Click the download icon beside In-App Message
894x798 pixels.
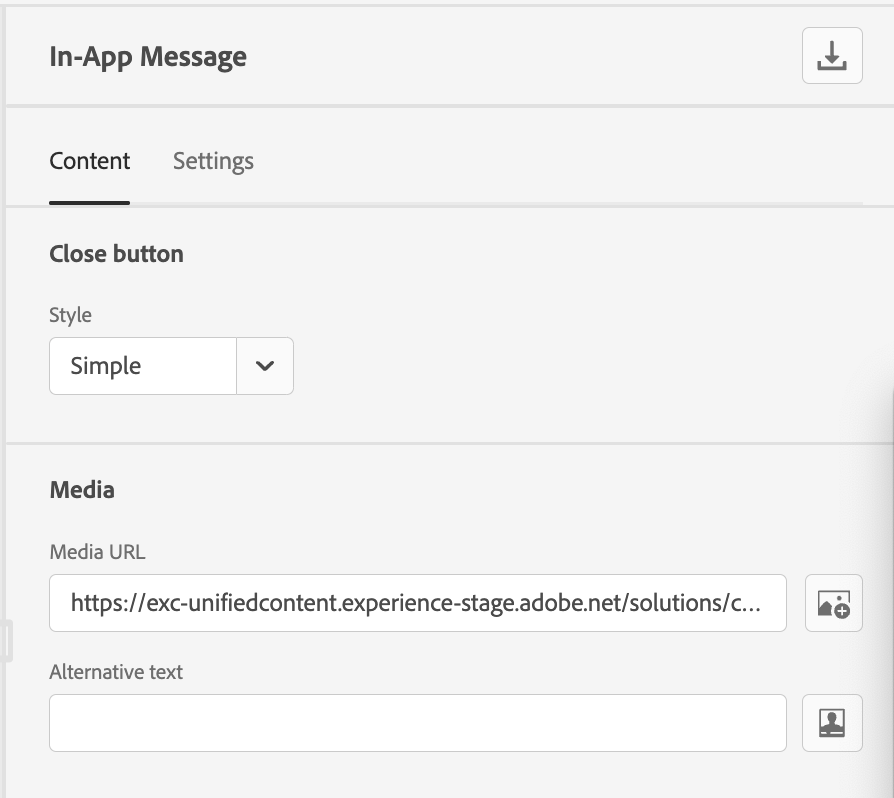(x=832, y=55)
